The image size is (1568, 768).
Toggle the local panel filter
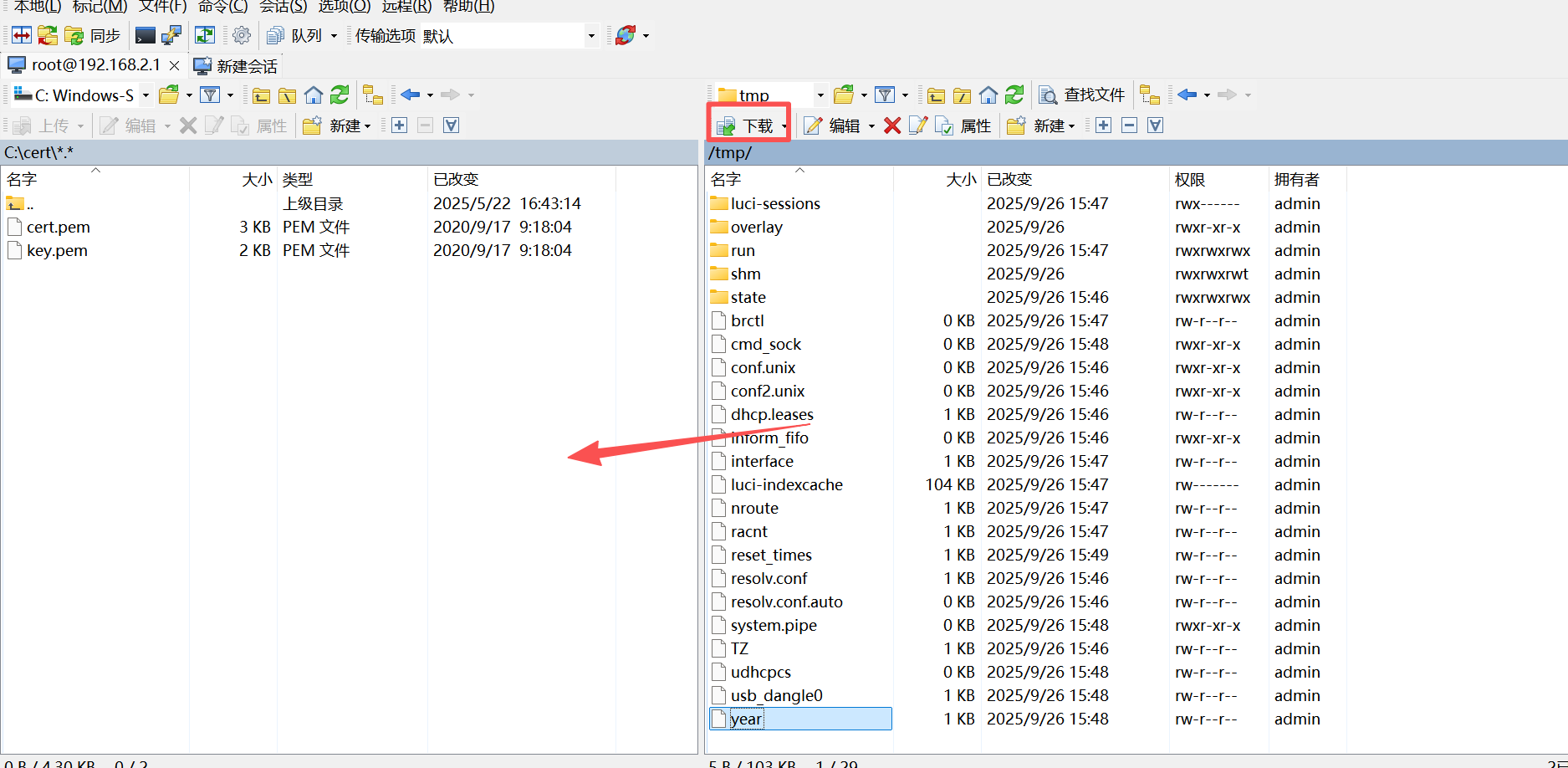[x=210, y=95]
